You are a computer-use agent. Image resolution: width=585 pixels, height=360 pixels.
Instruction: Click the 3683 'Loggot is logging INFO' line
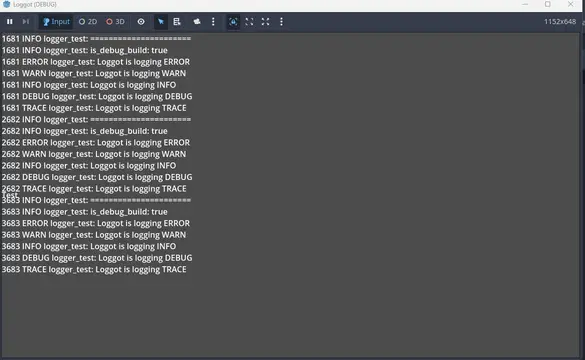click(x=89, y=247)
